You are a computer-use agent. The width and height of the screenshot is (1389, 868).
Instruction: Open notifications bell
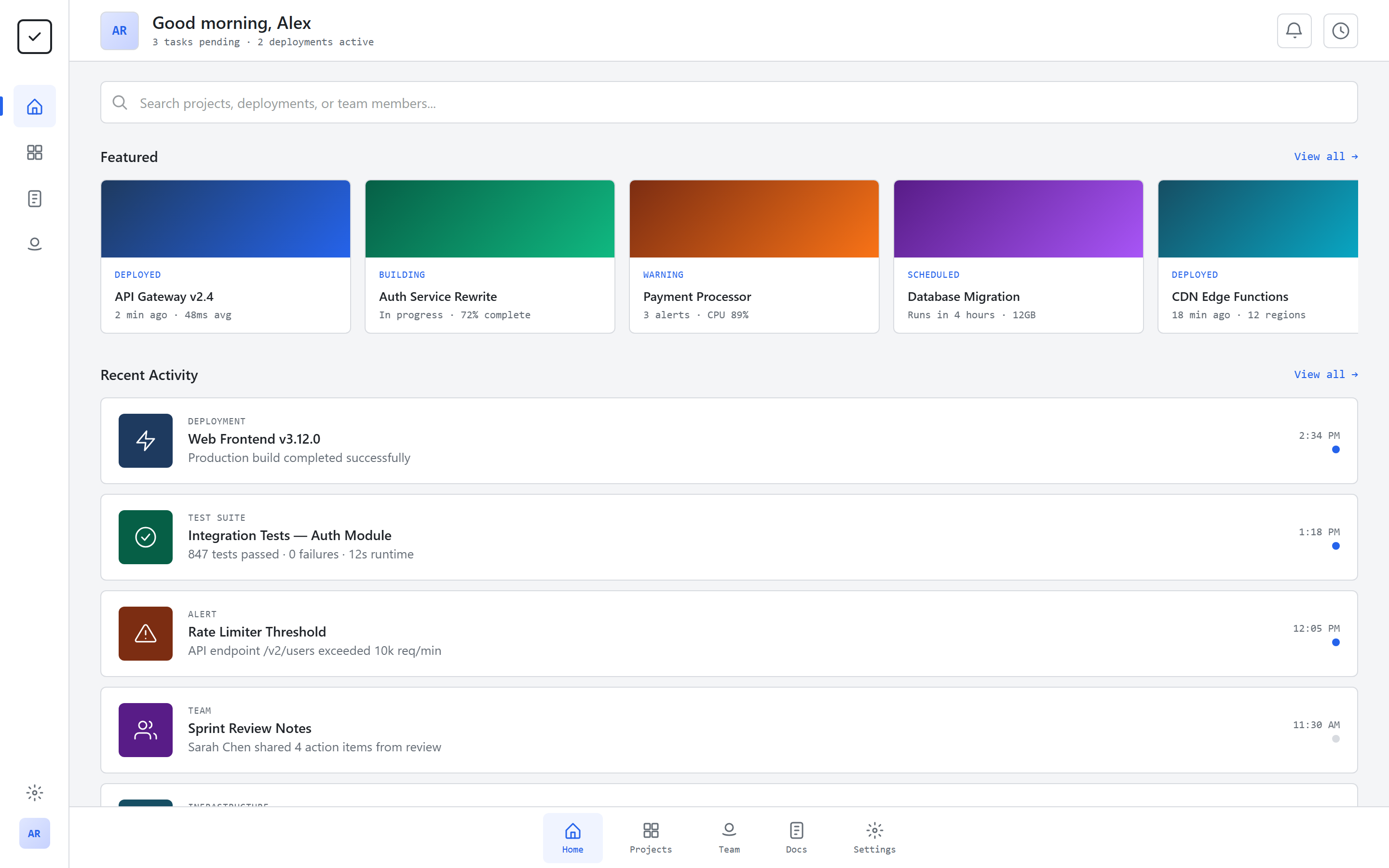(x=1294, y=30)
